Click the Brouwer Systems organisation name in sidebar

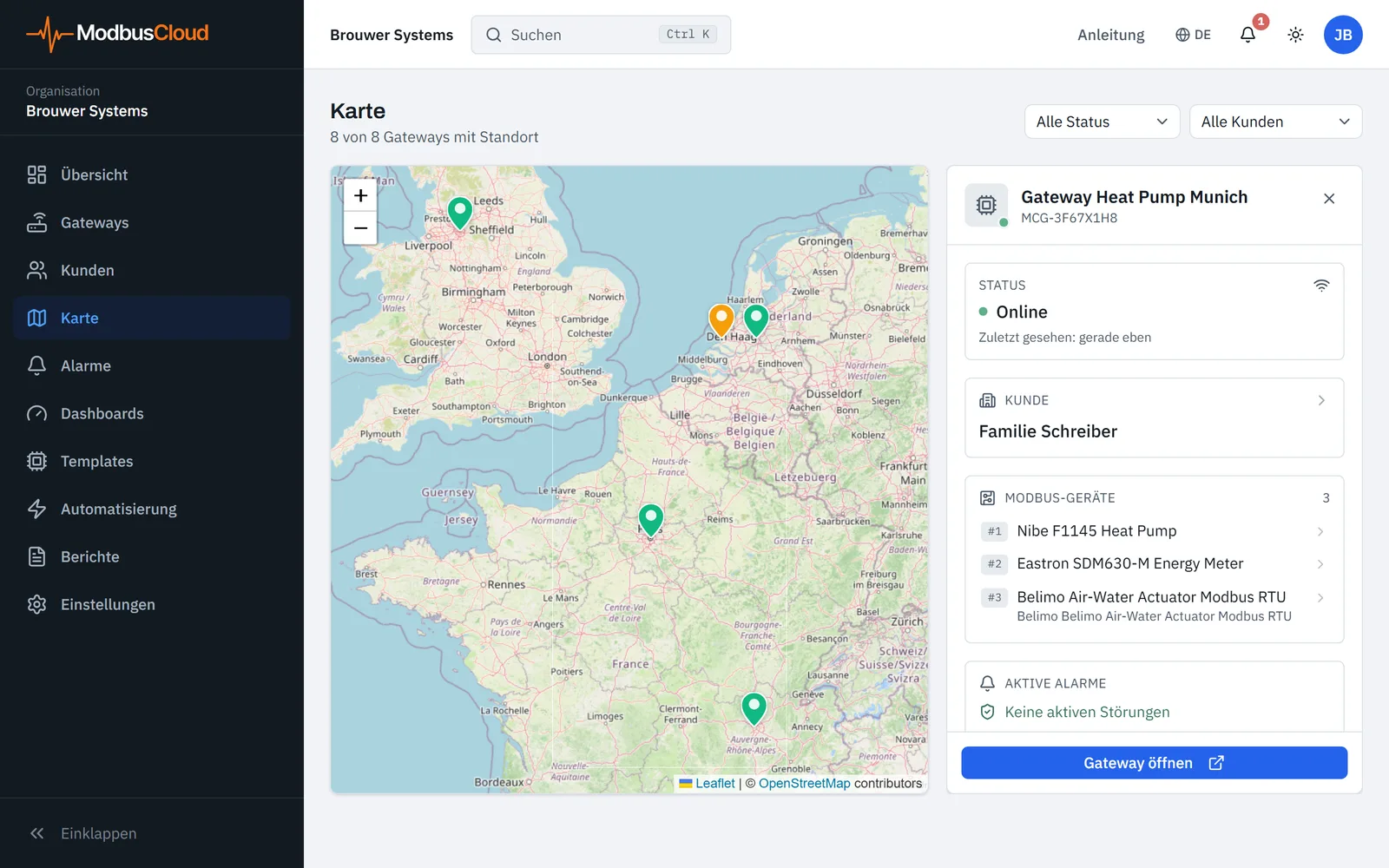[x=87, y=111]
